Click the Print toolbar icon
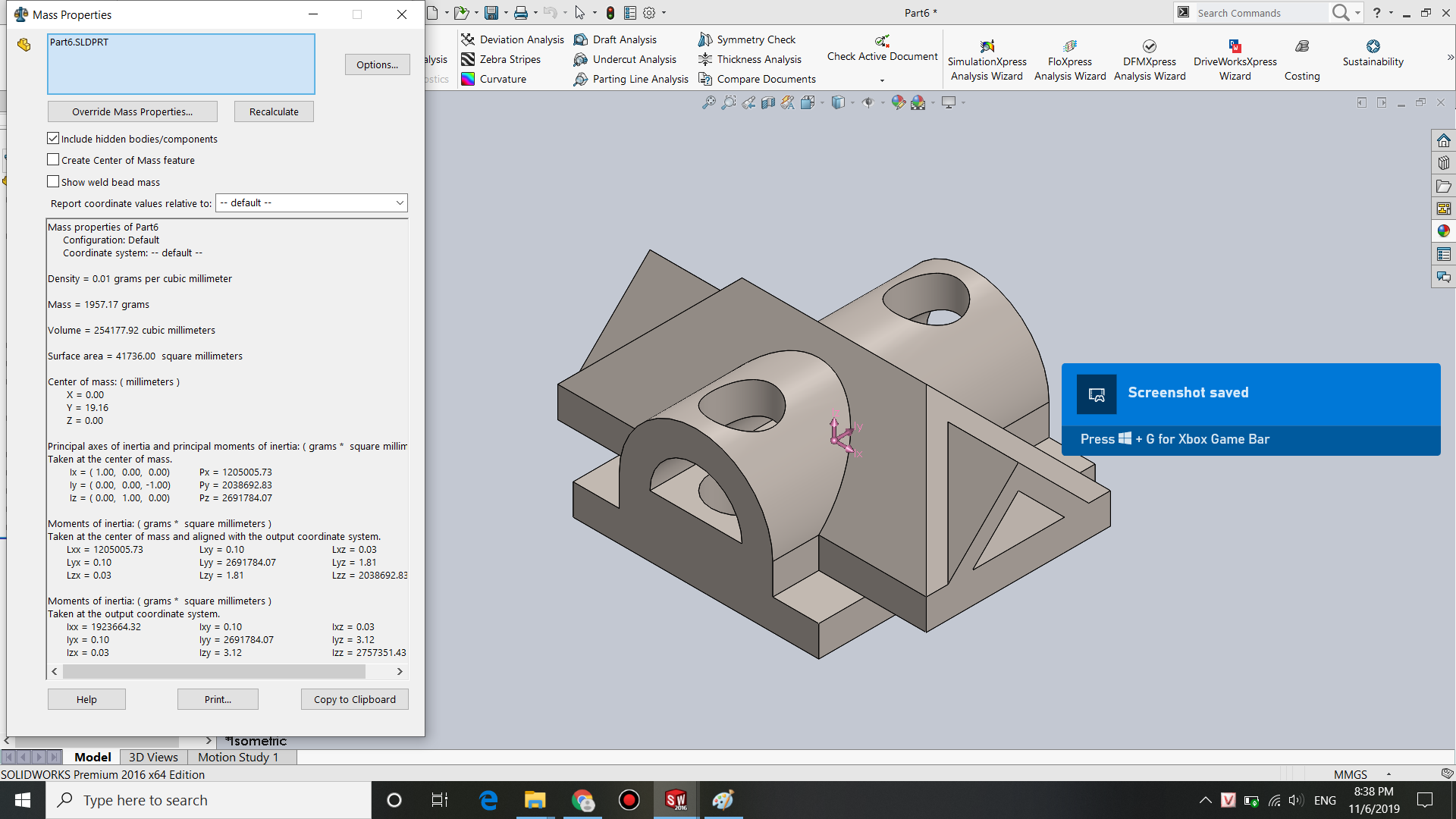The image size is (1456, 819). click(521, 13)
